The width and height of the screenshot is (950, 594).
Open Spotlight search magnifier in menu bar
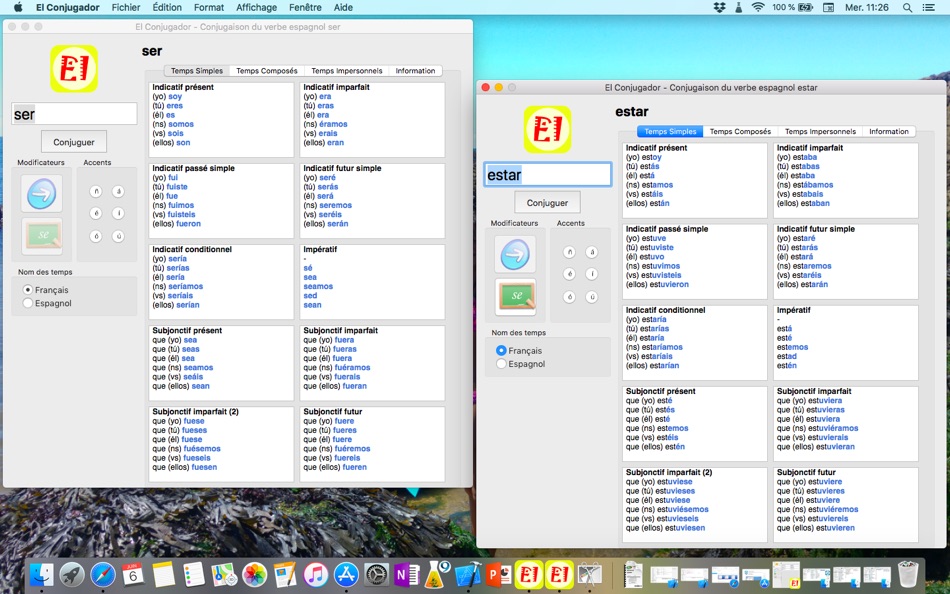click(907, 7)
